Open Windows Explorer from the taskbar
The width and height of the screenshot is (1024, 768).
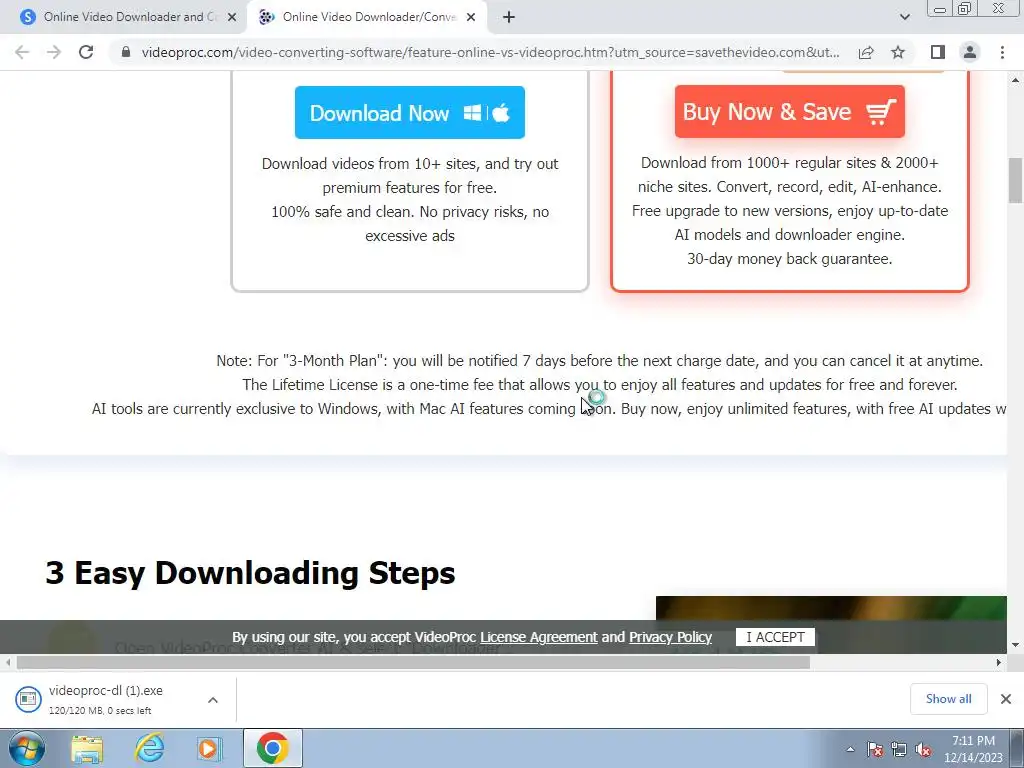click(87, 749)
